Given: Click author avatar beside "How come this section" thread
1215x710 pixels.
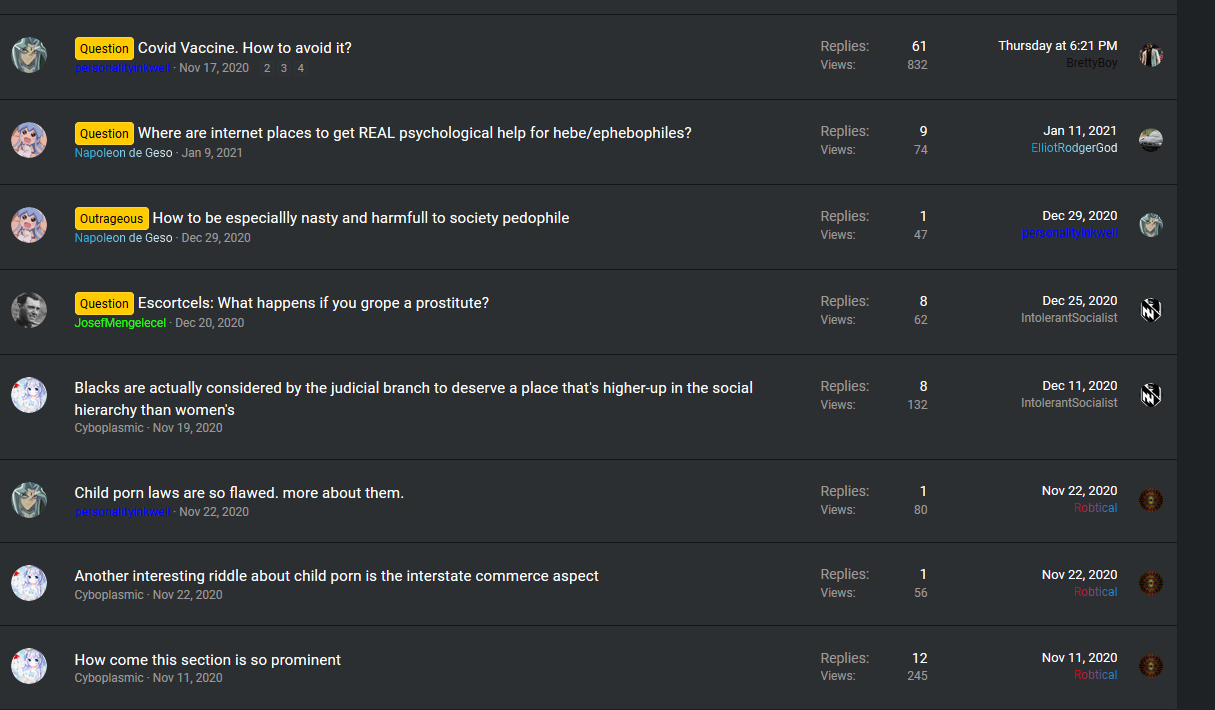Looking at the screenshot, I should click(29, 666).
